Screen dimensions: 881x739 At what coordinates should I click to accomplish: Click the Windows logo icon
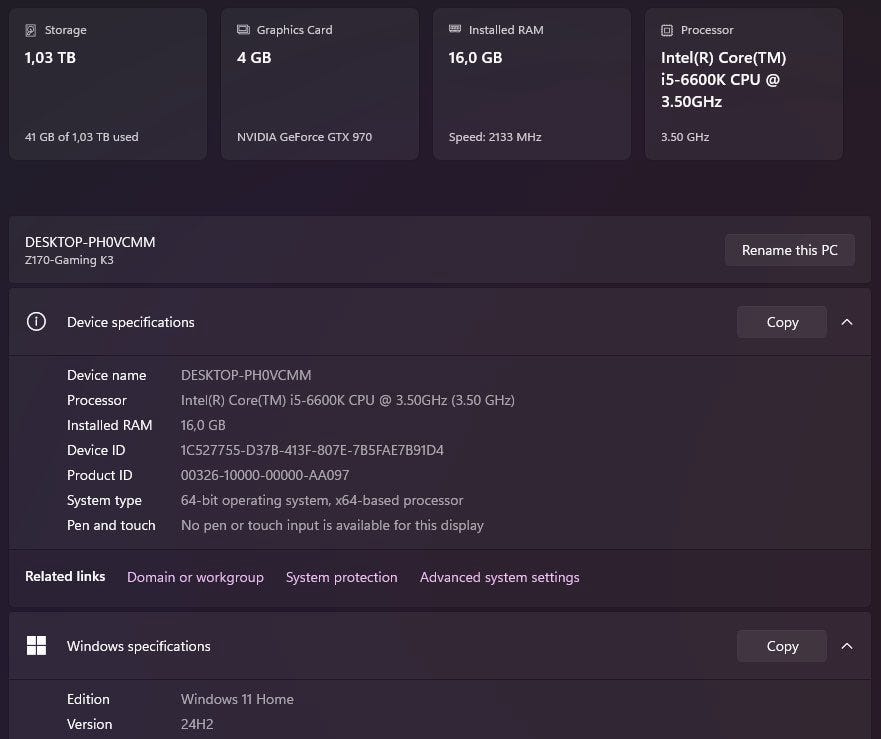click(x=36, y=646)
